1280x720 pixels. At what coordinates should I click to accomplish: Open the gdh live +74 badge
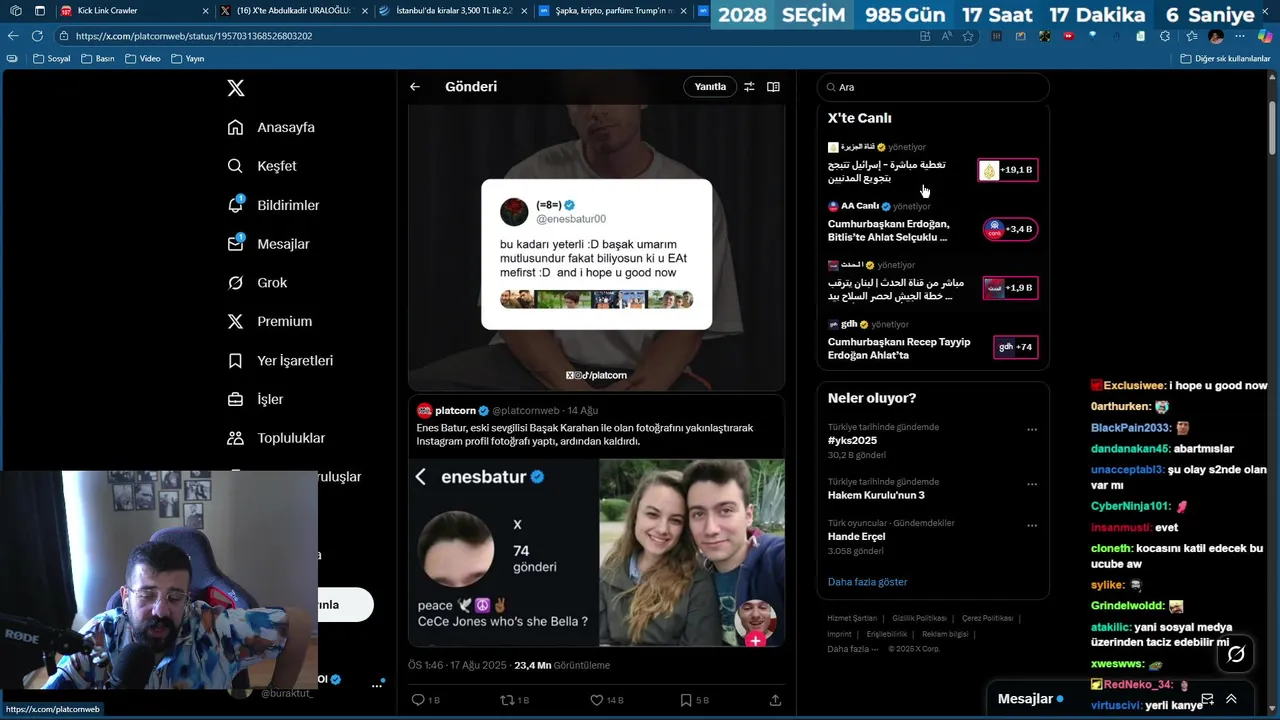pyautogui.click(x=1015, y=347)
